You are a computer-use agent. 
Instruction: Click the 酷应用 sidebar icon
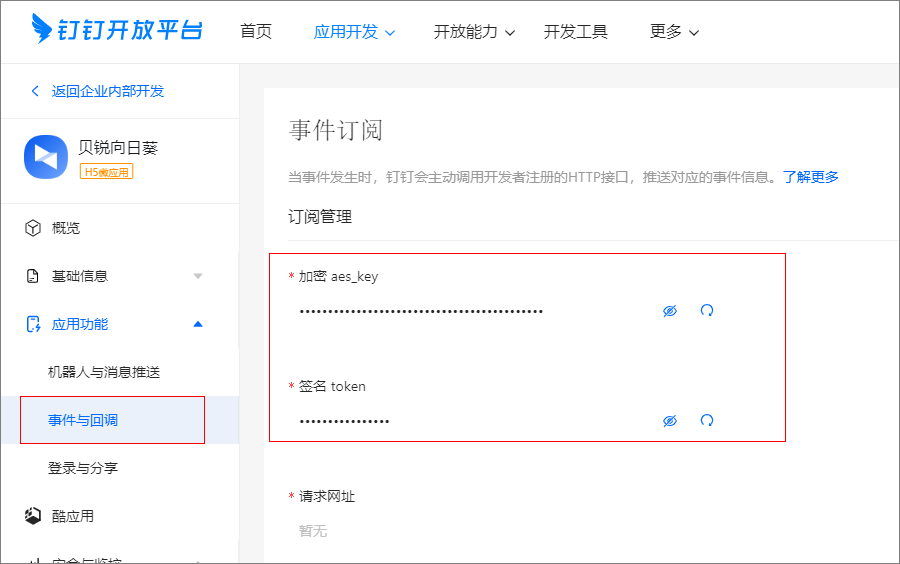pyautogui.click(x=33, y=516)
